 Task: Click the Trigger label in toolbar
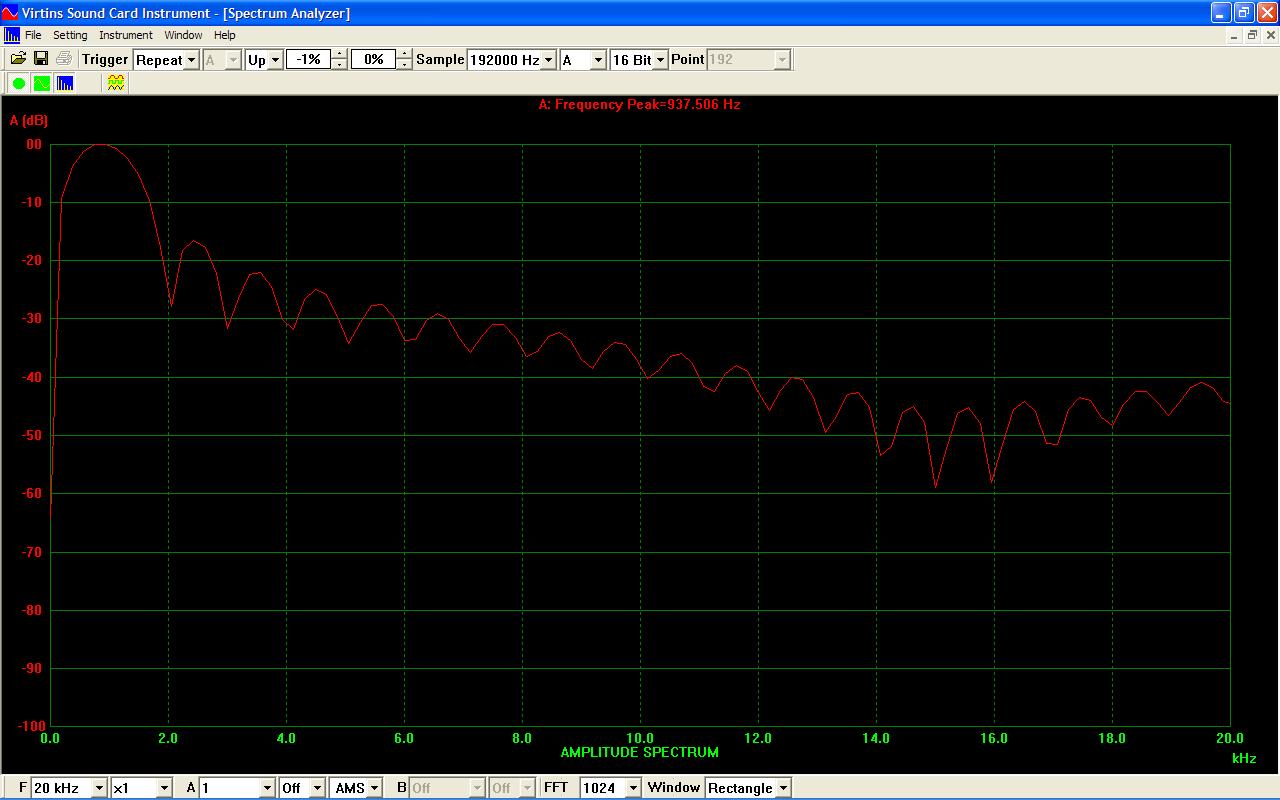coord(105,60)
